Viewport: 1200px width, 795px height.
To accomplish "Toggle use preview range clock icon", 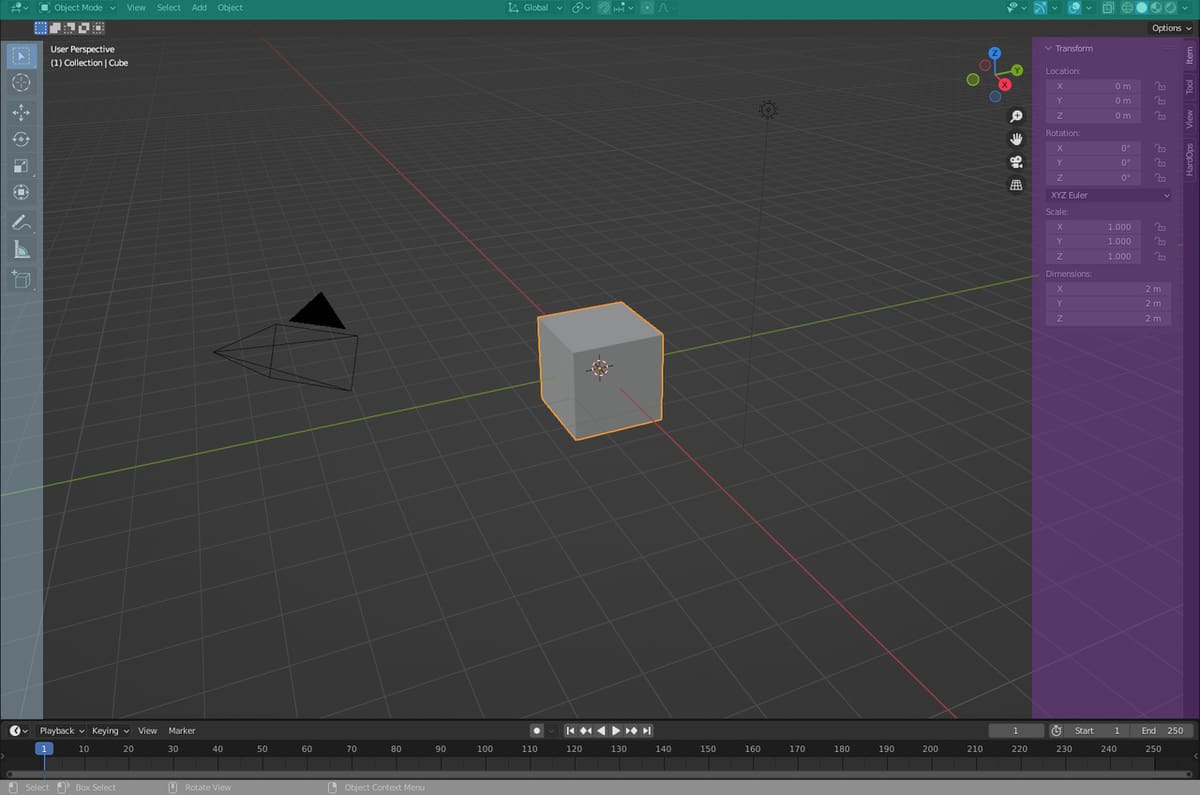I will click(1056, 731).
